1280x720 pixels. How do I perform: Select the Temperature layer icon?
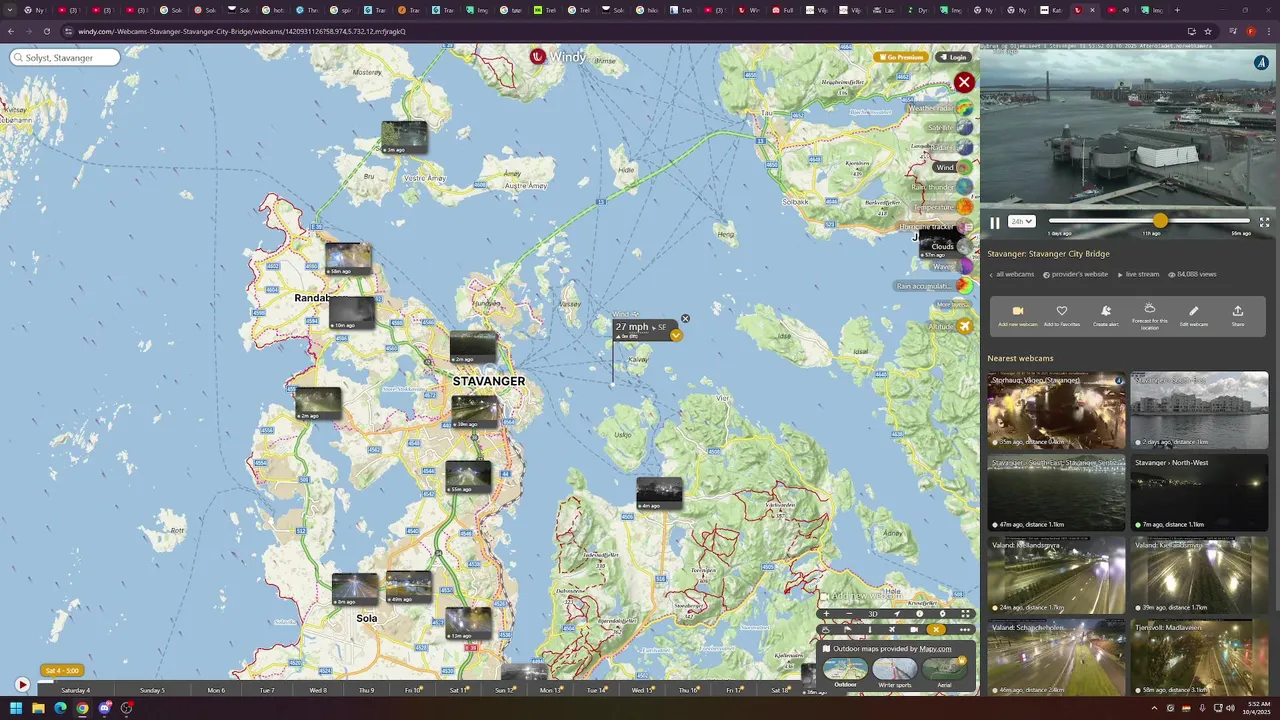tap(964, 207)
